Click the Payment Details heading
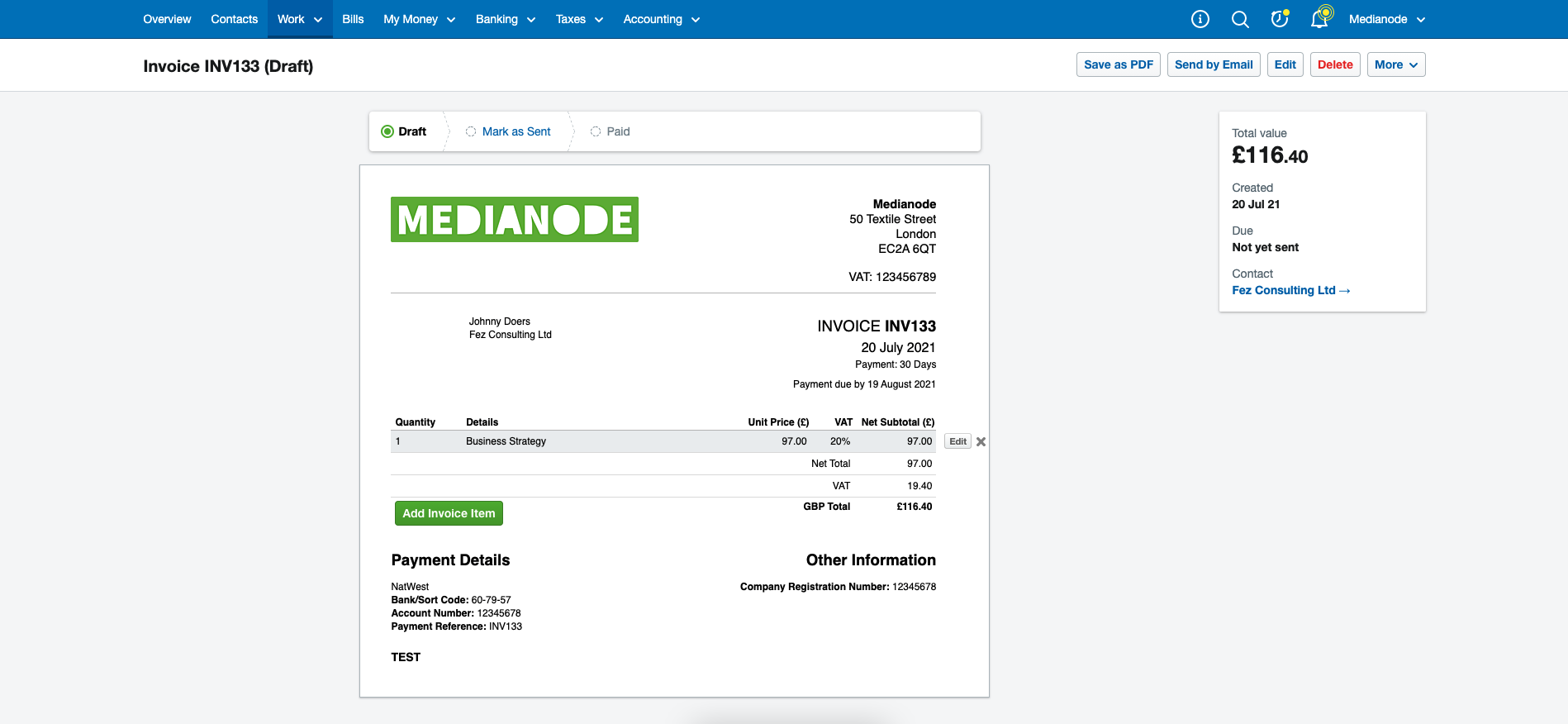Image resolution: width=1568 pixels, height=724 pixels. pyautogui.click(x=450, y=560)
